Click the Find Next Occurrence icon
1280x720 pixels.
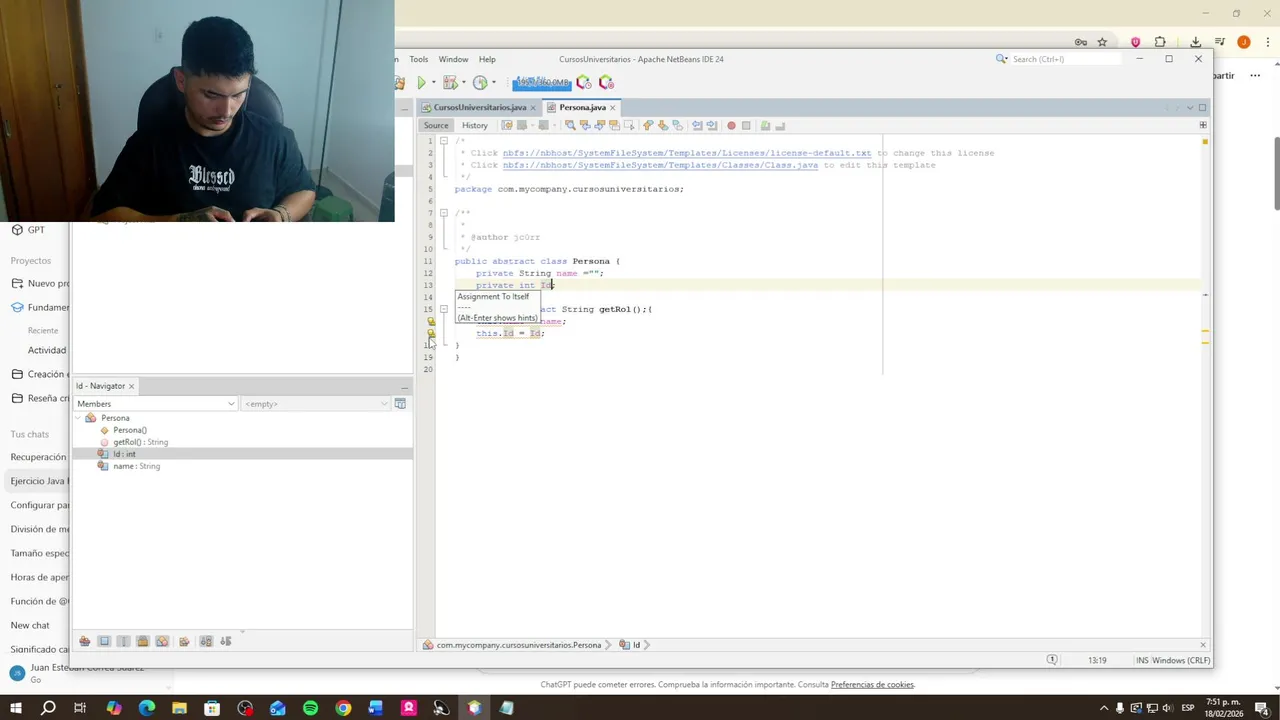coord(599,125)
